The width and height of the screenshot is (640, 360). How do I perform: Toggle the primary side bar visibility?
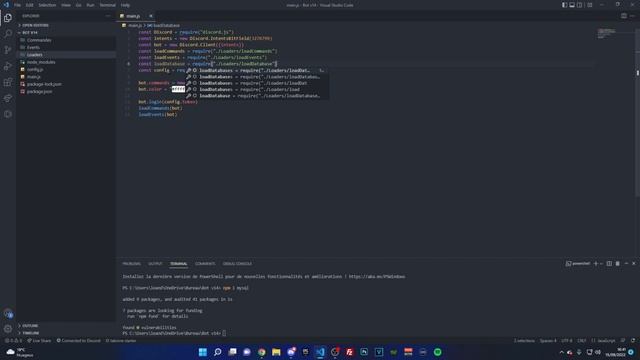click(x=564, y=5)
